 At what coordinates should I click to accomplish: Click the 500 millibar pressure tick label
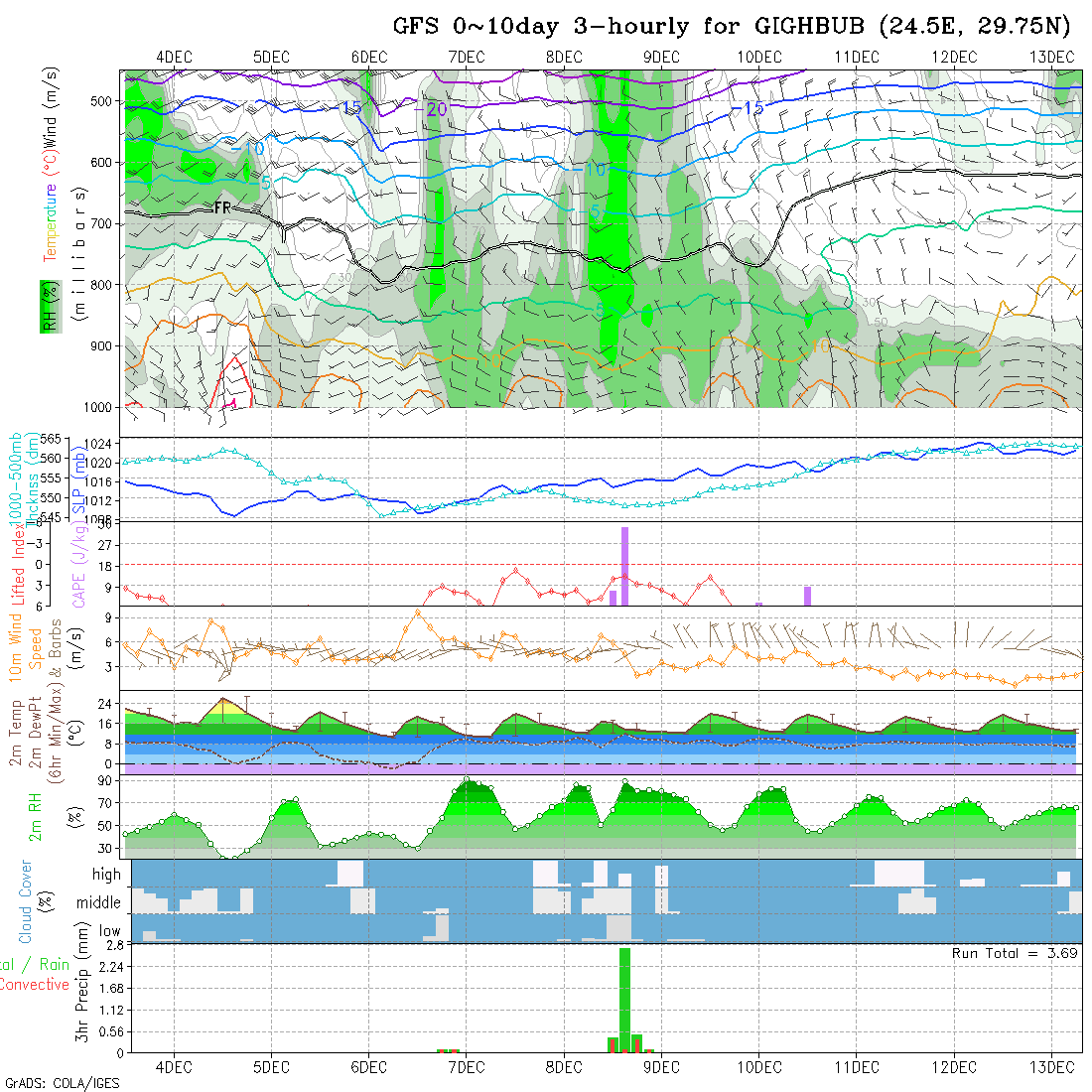tap(104, 100)
